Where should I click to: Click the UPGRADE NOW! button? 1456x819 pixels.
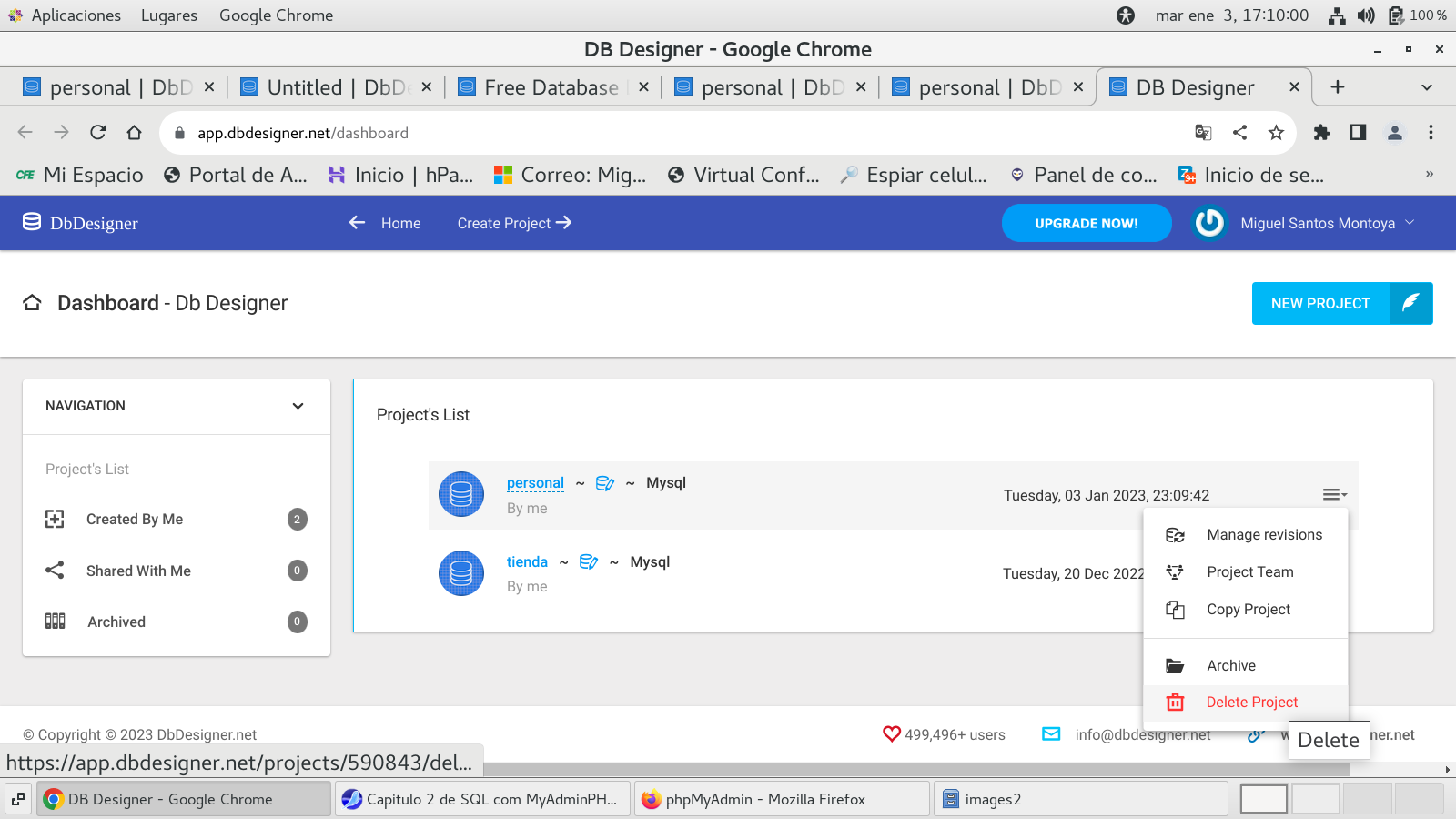tap(1086, 223)
